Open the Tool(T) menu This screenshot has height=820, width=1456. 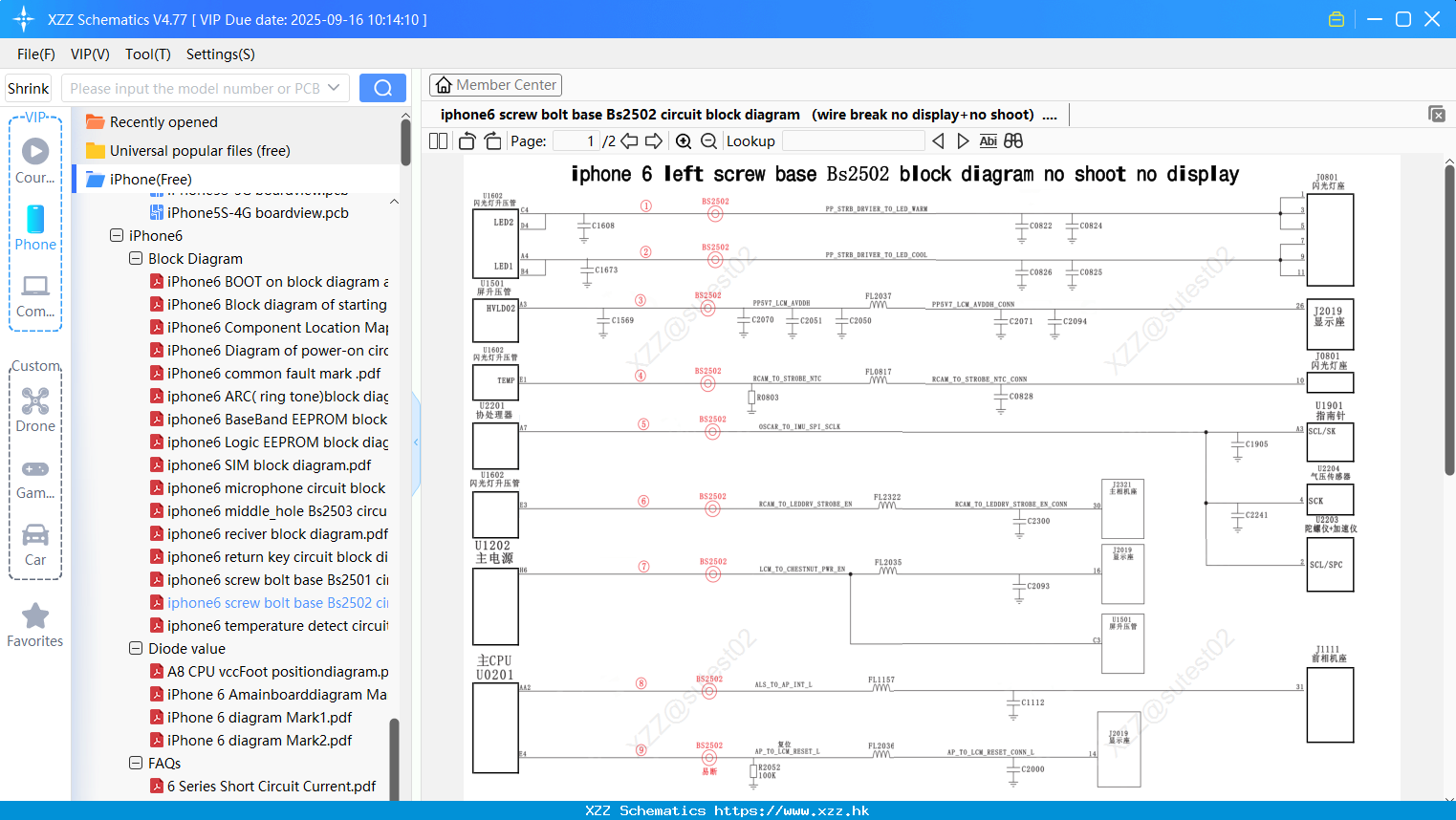pos(148,54)
